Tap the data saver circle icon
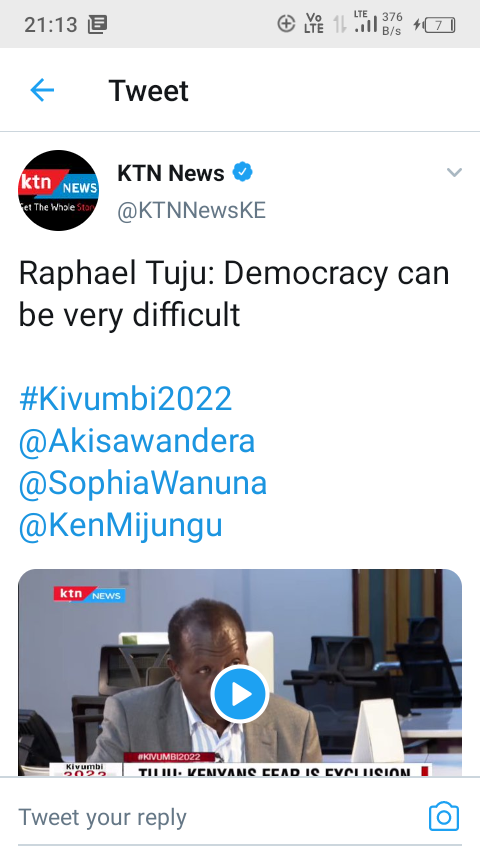The height and width of the screenshot is (854, 480). 286,23
